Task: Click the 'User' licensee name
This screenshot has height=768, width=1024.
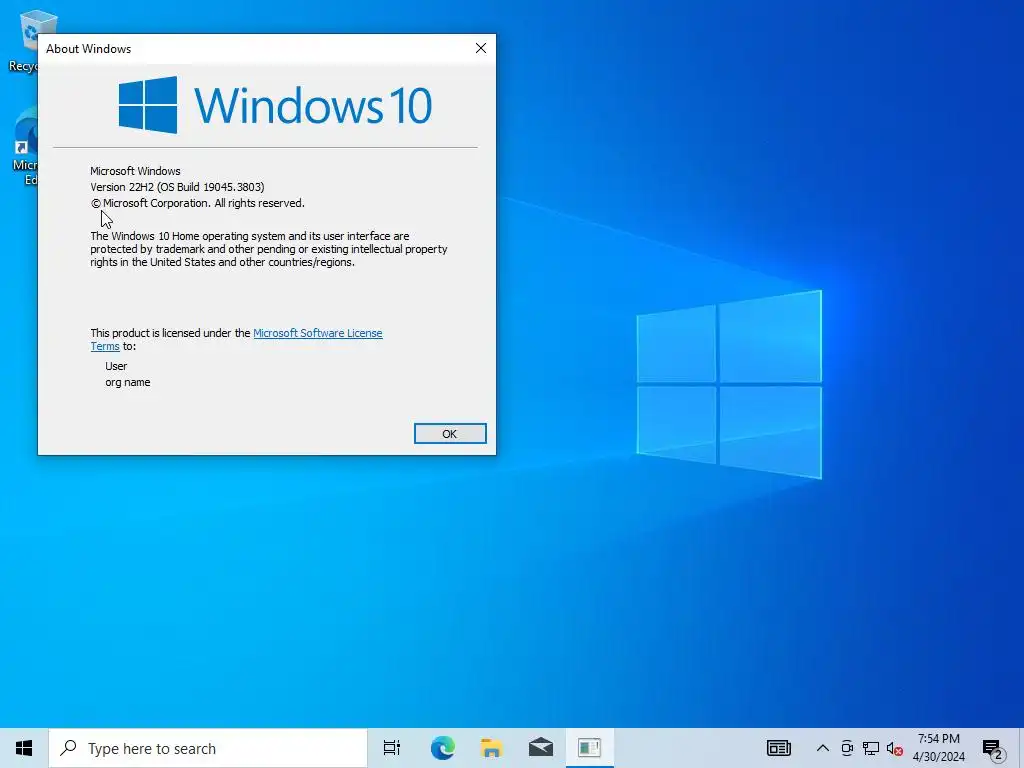Action: coord(116,366)
